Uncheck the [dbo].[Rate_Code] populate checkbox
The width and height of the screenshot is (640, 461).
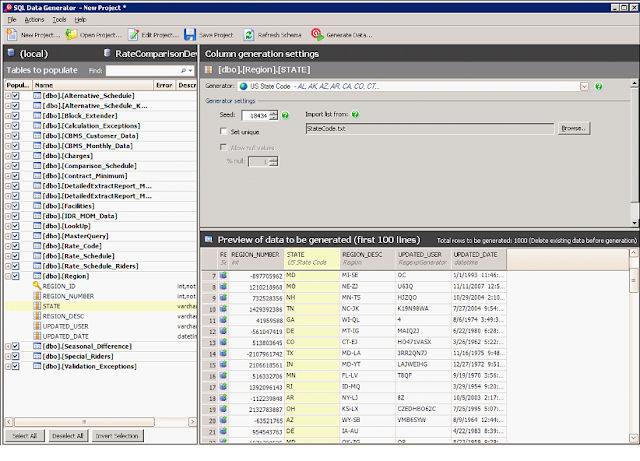click(15, 246)
